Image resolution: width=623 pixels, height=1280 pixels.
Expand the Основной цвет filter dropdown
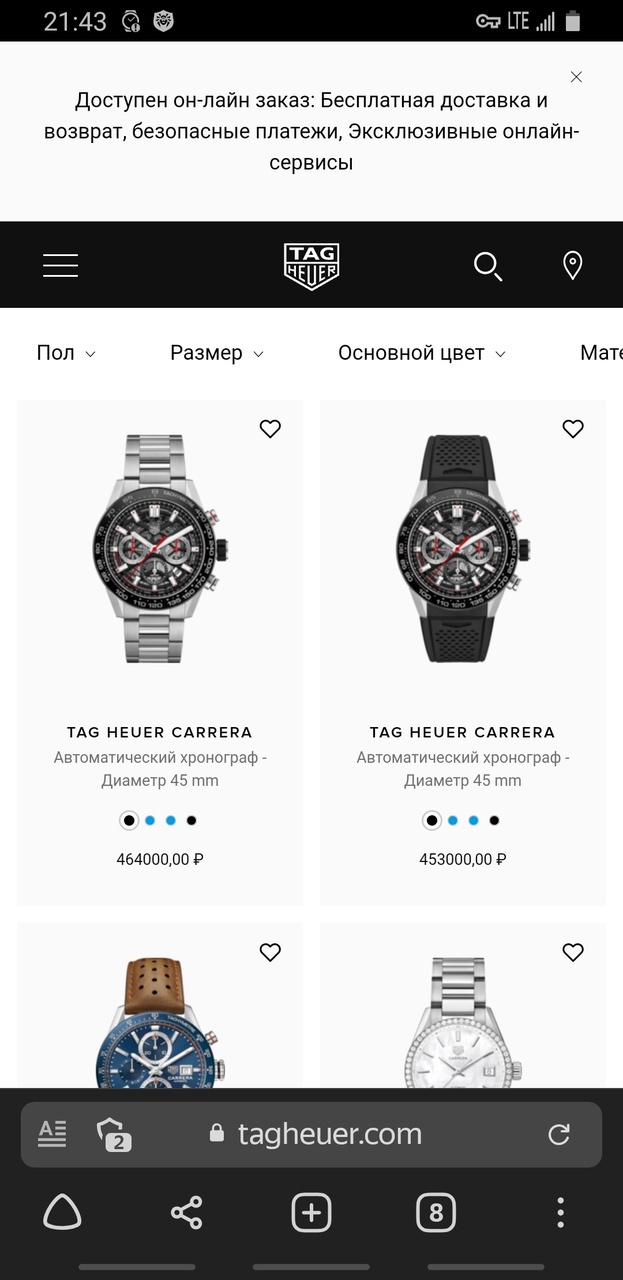[x=421, y=353]
